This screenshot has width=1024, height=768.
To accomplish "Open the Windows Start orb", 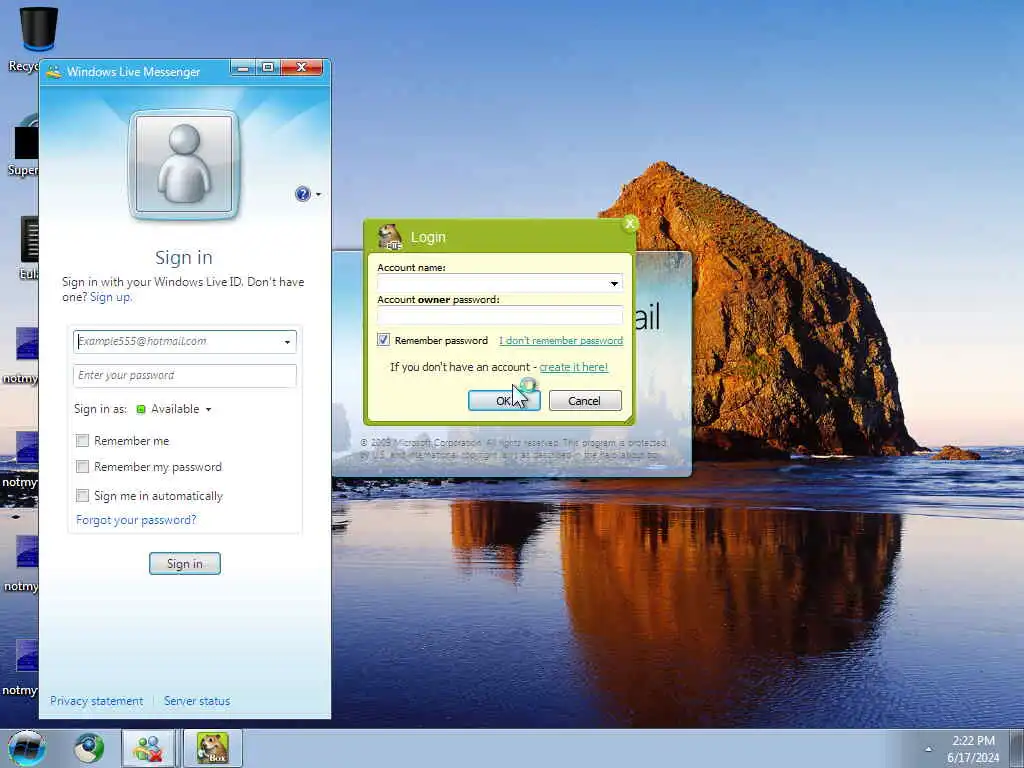I will point(27,748).
